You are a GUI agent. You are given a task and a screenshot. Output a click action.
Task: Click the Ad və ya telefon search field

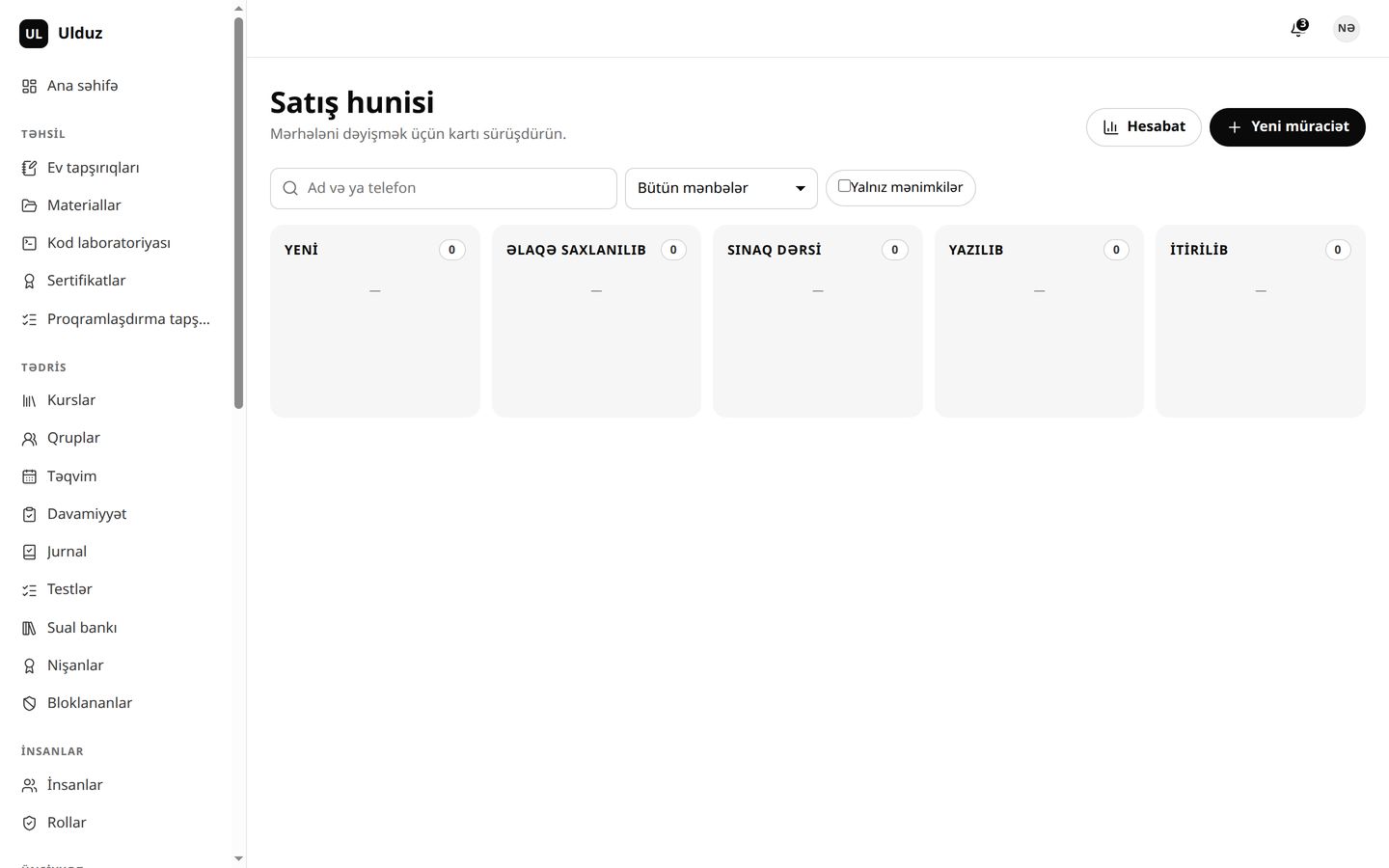tap(444, 188)
